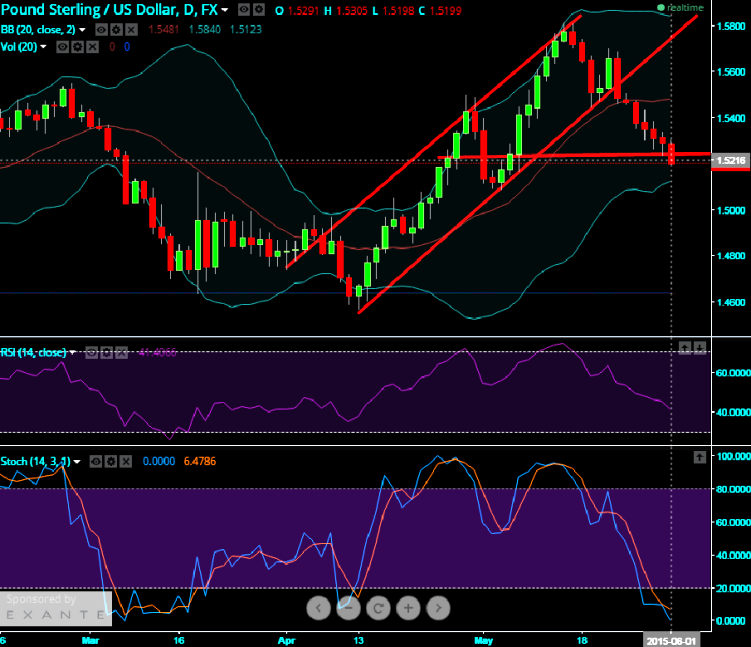This screenshot has width=751, height=647.
Task: Remove Vol (20) indicator with X icon
Action: (93, 47)
